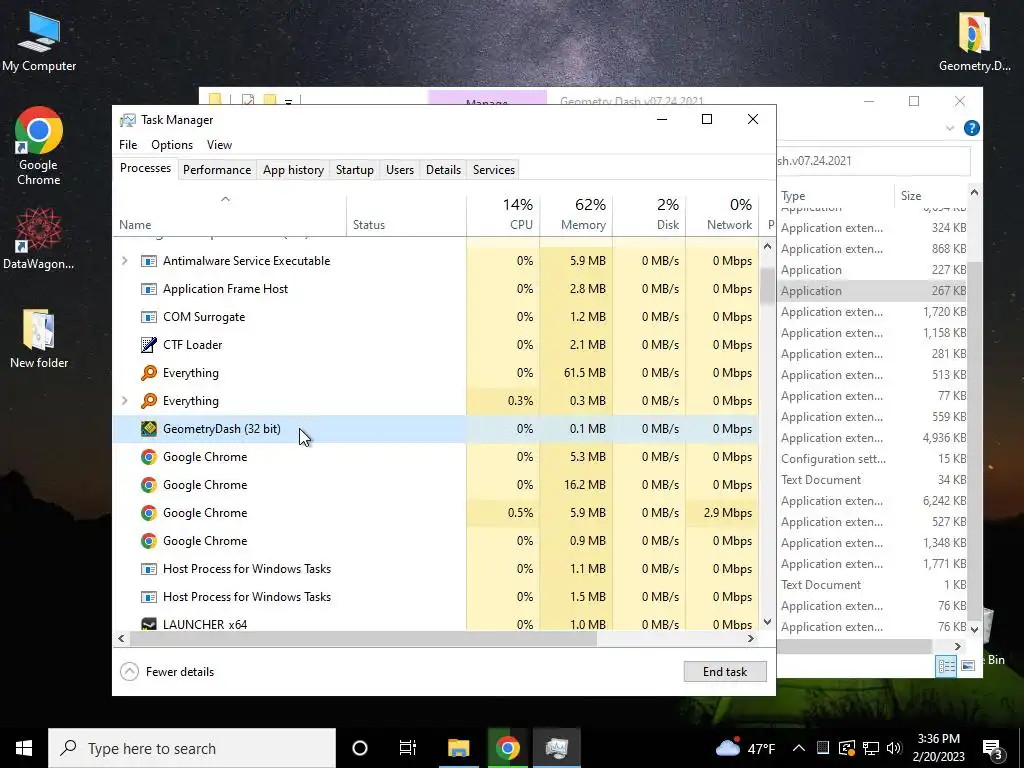
Task: Click the Chrome icon using 16.2 MB
Action: point(149,485)
